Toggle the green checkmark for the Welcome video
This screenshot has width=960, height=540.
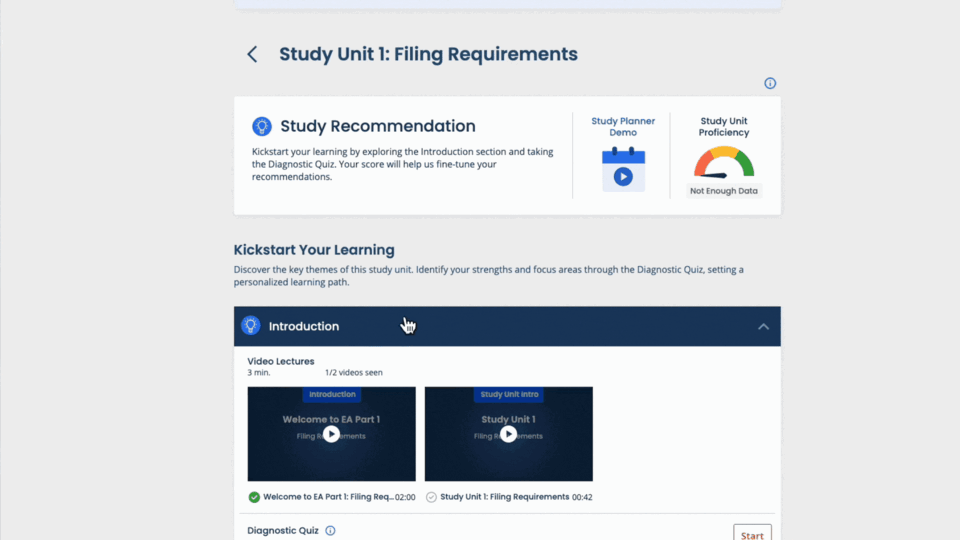254,497
